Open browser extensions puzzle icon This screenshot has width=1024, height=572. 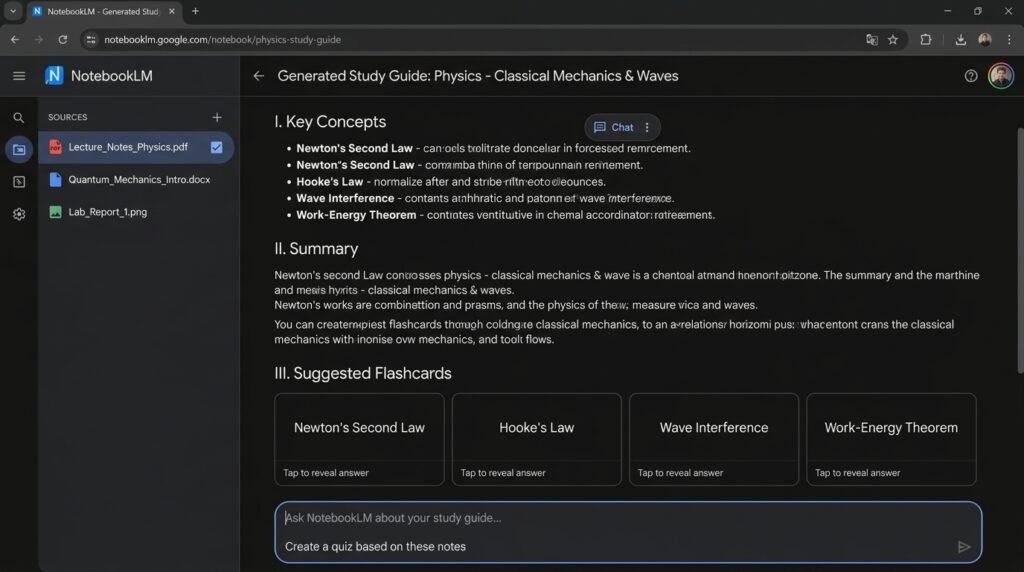pyautogui.click(x=925, y=40)
